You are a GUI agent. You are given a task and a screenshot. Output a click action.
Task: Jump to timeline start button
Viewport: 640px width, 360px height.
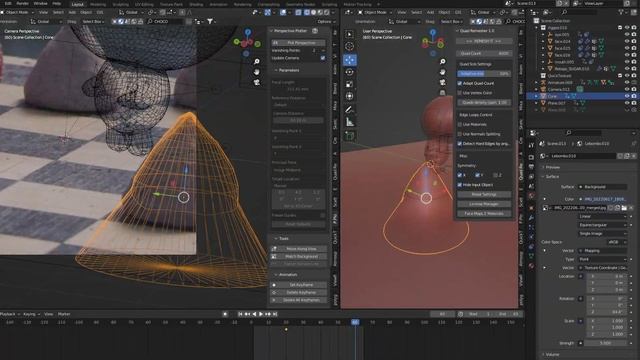pyautogui.click(x=240, y=314)
